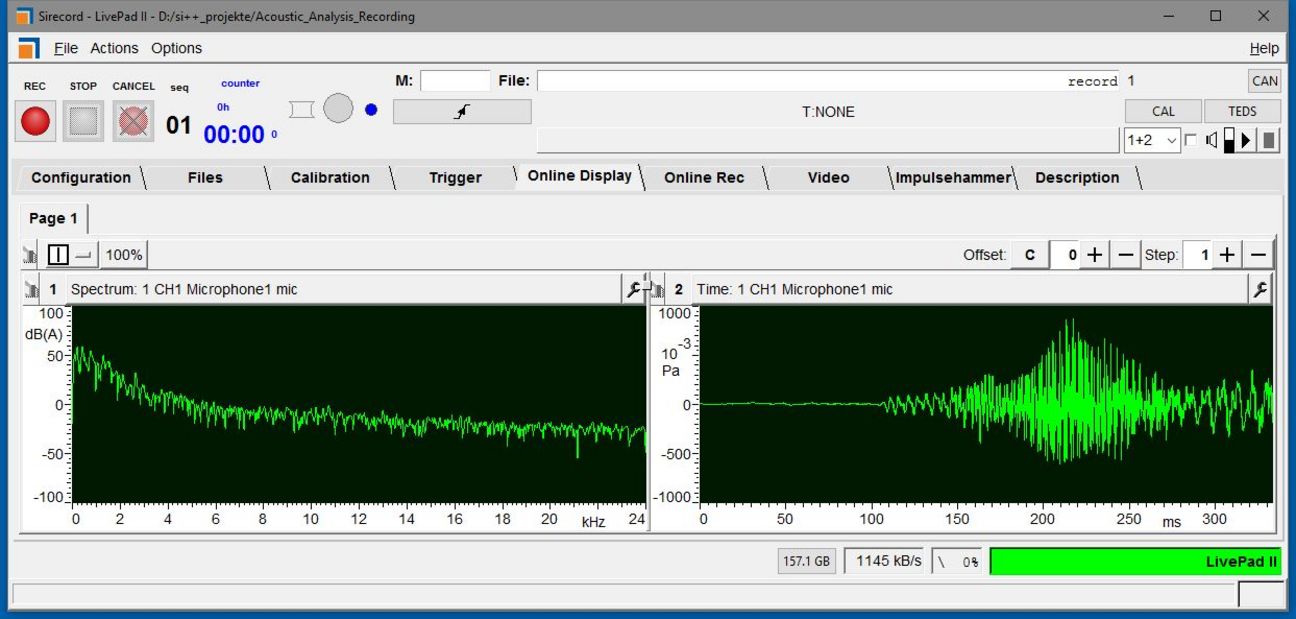Click the File name input field
This screenshot has height=619, width=1296.
[x=829, y=81]
